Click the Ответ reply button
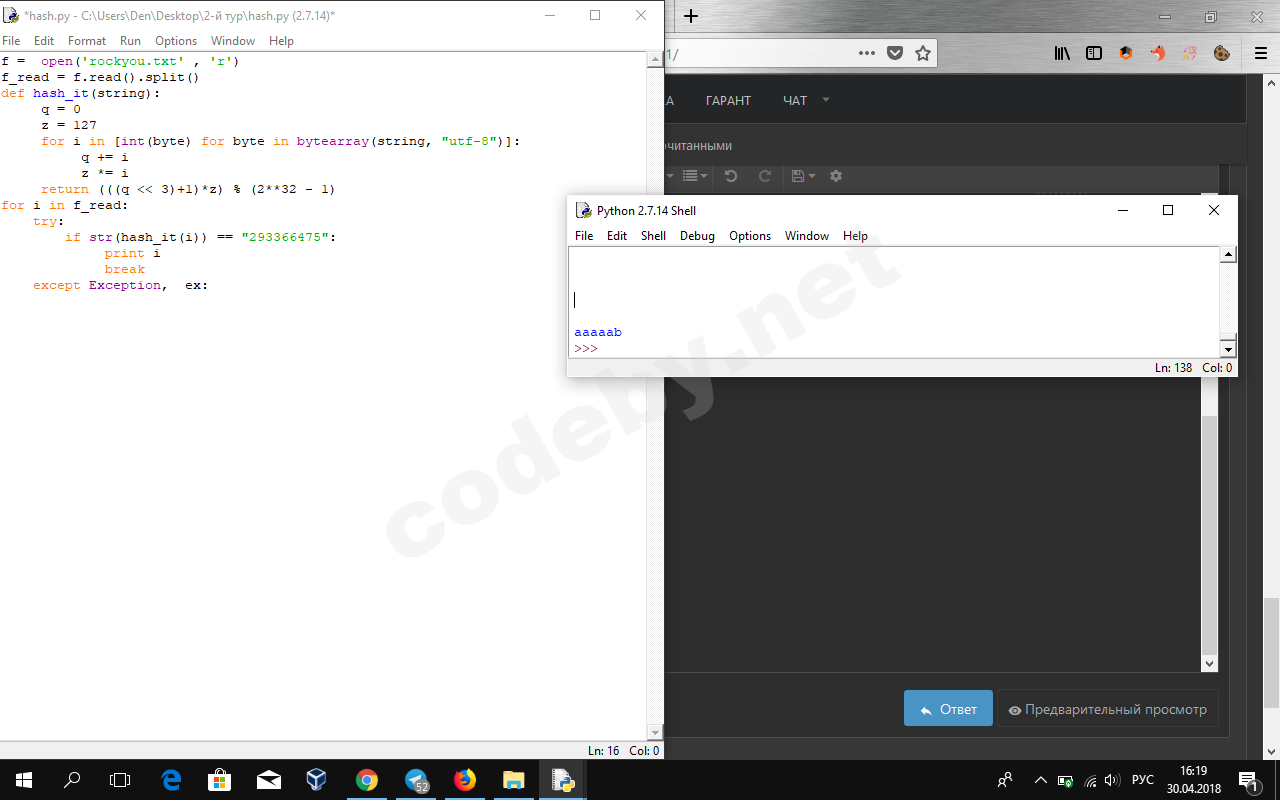1280x800 pixels. click(948, 709)
